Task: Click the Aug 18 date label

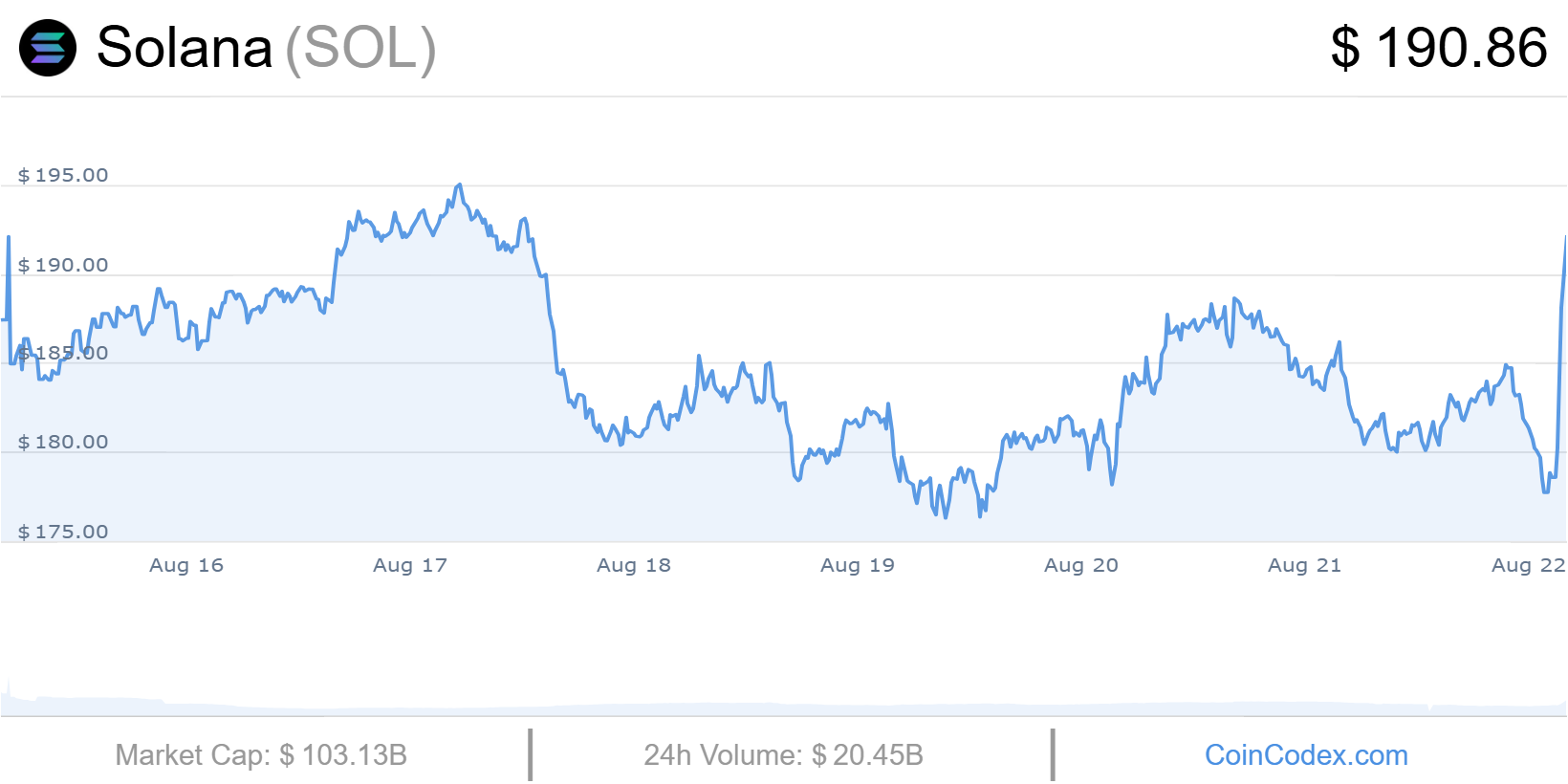Action: pyautogui.click(x=634, y=565)
